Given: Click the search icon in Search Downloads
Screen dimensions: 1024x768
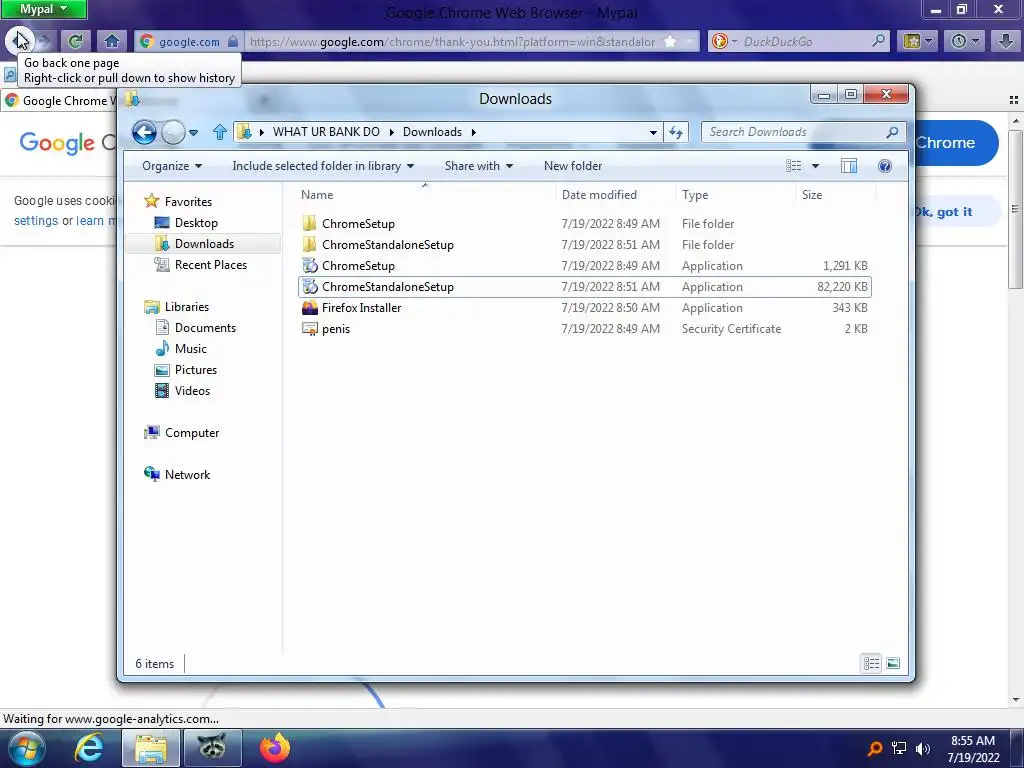Looking at the screenshot, I should [892, 132].
